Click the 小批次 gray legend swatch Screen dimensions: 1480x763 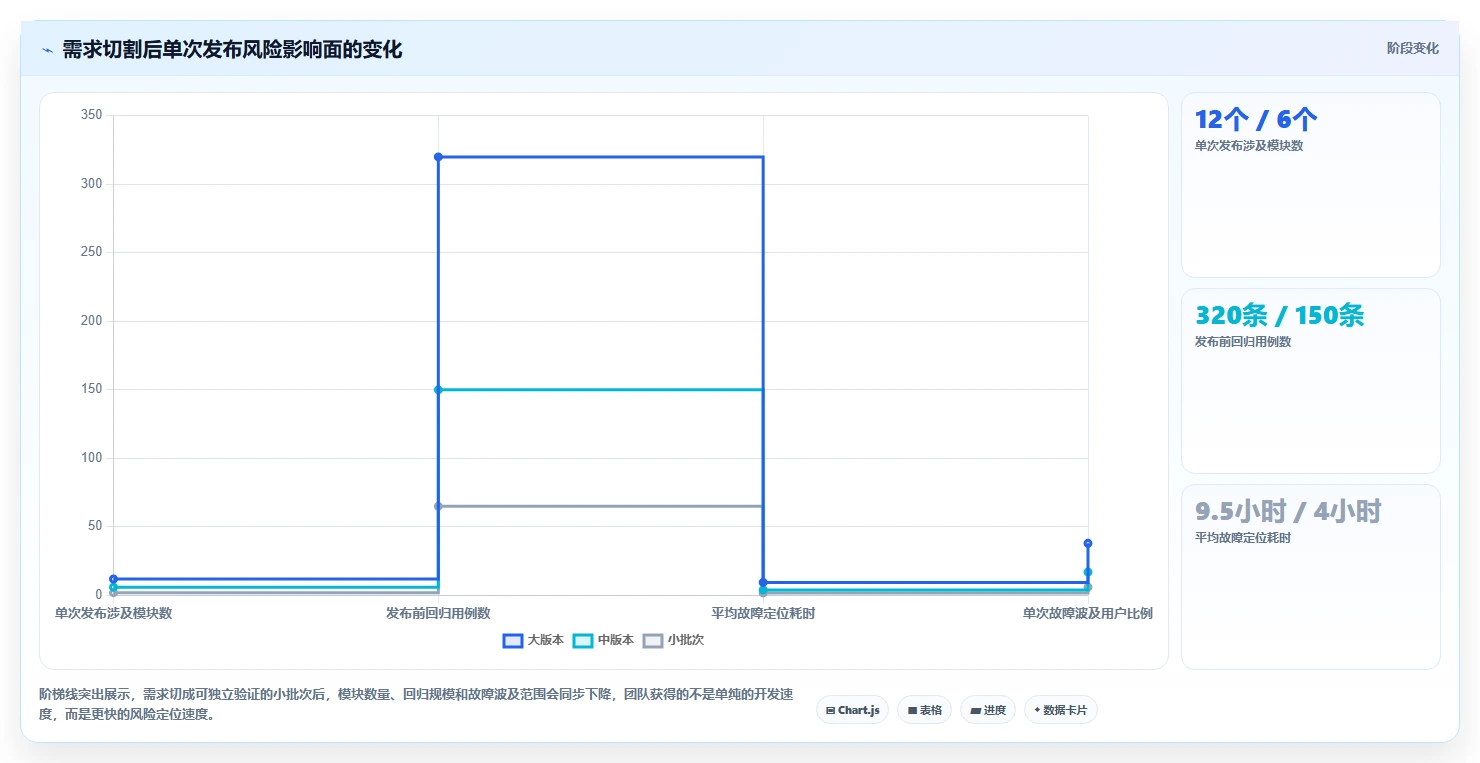[652, 641]
